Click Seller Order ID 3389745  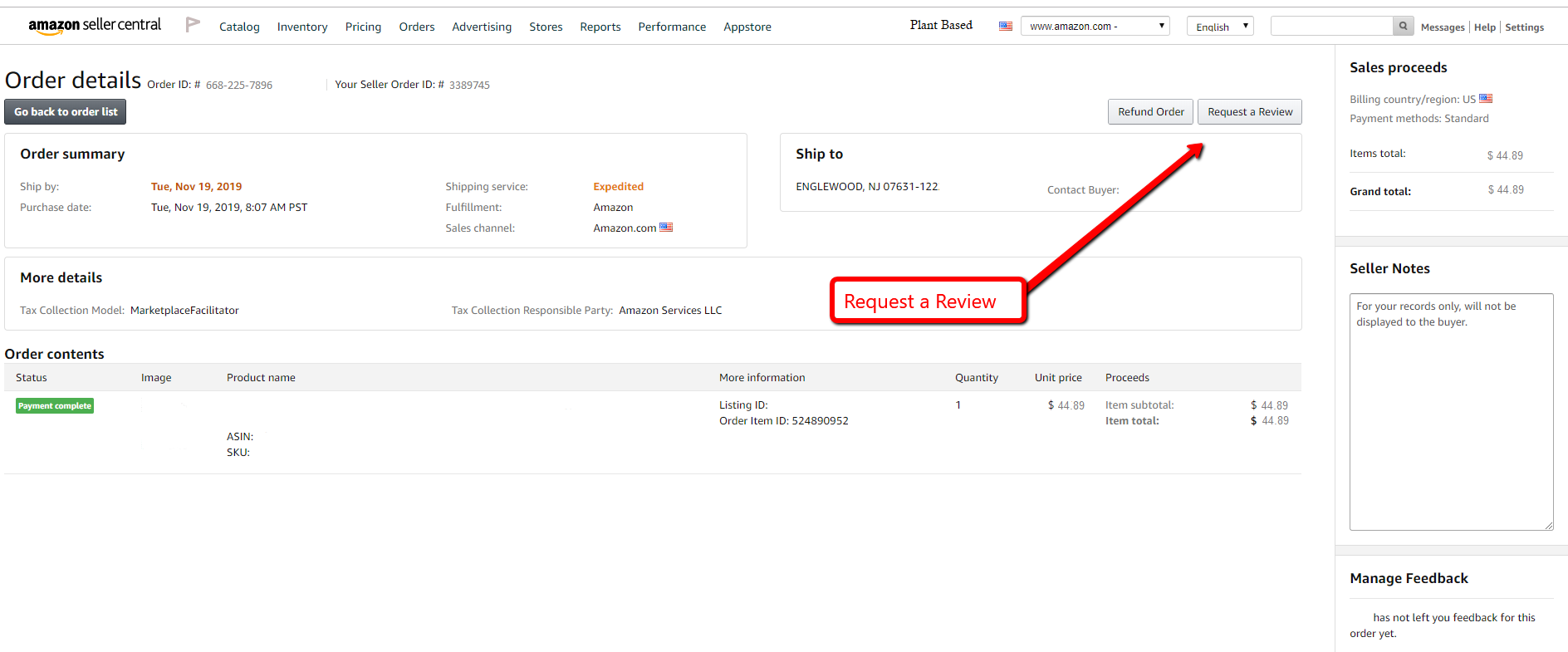[469, 85]
